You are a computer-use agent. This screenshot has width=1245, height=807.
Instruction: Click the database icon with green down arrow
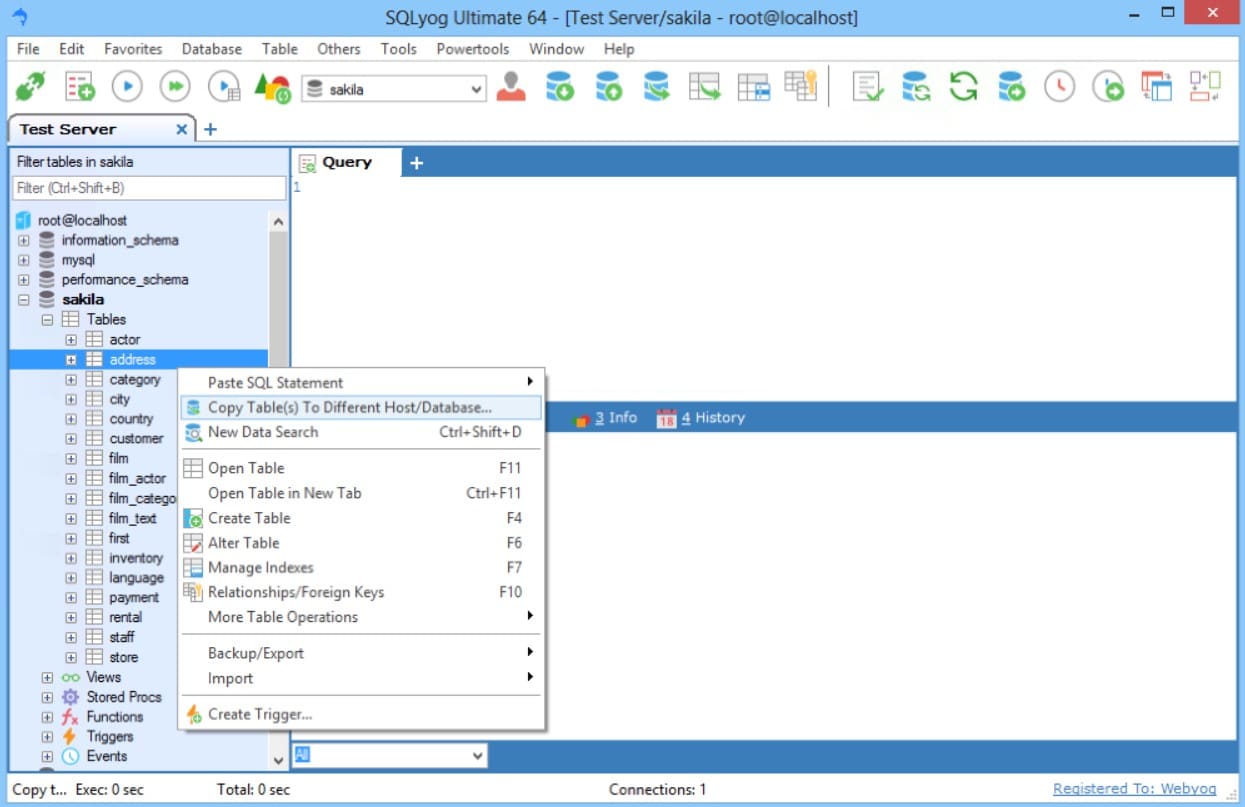(560, 87)
